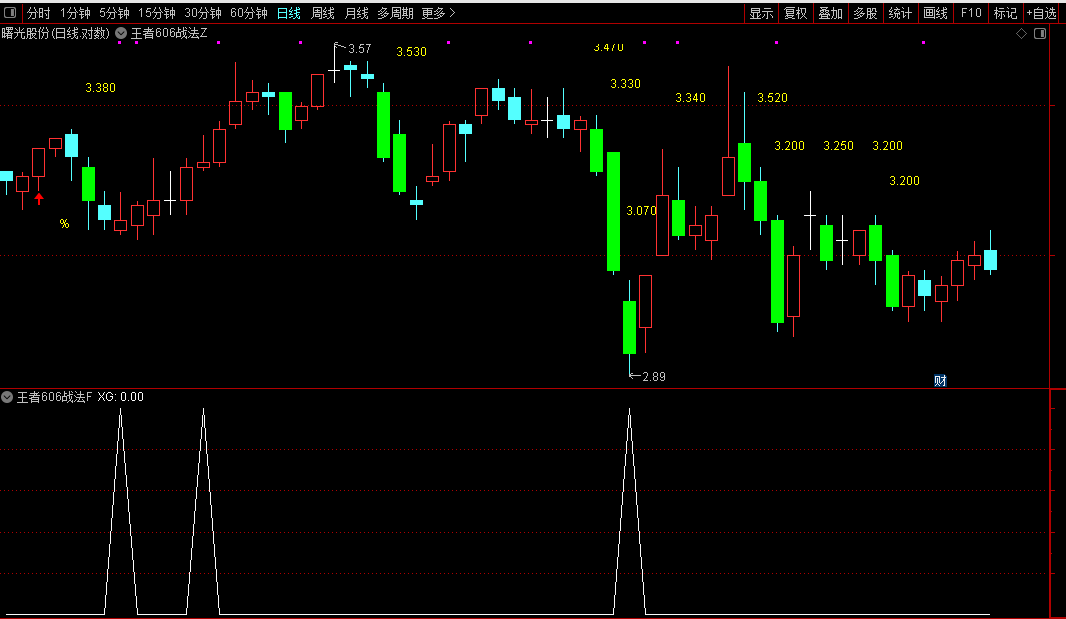Toggle right side panel icon at chart top-right
The width and height of the screenshot is (1066, 619).
click(x=1040, y=33)
